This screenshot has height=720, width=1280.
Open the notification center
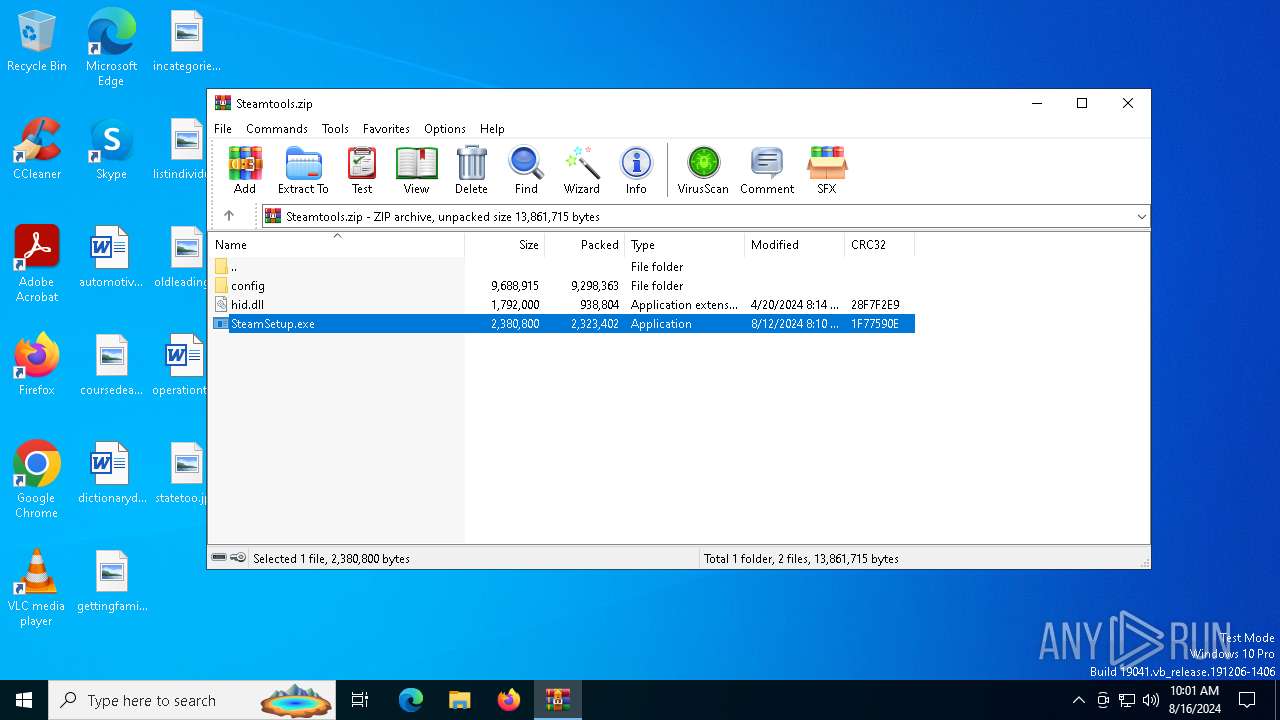point(1247,700)
